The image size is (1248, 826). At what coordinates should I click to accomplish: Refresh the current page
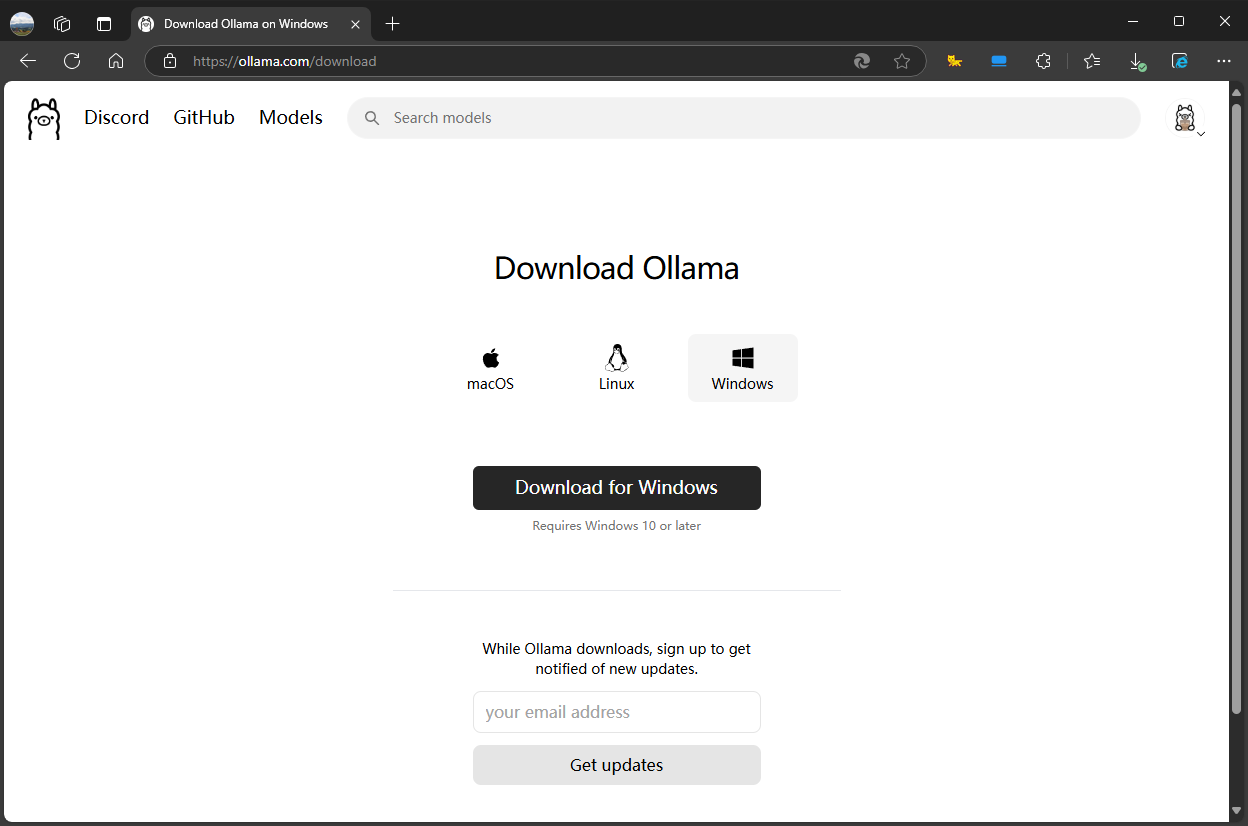72,61
